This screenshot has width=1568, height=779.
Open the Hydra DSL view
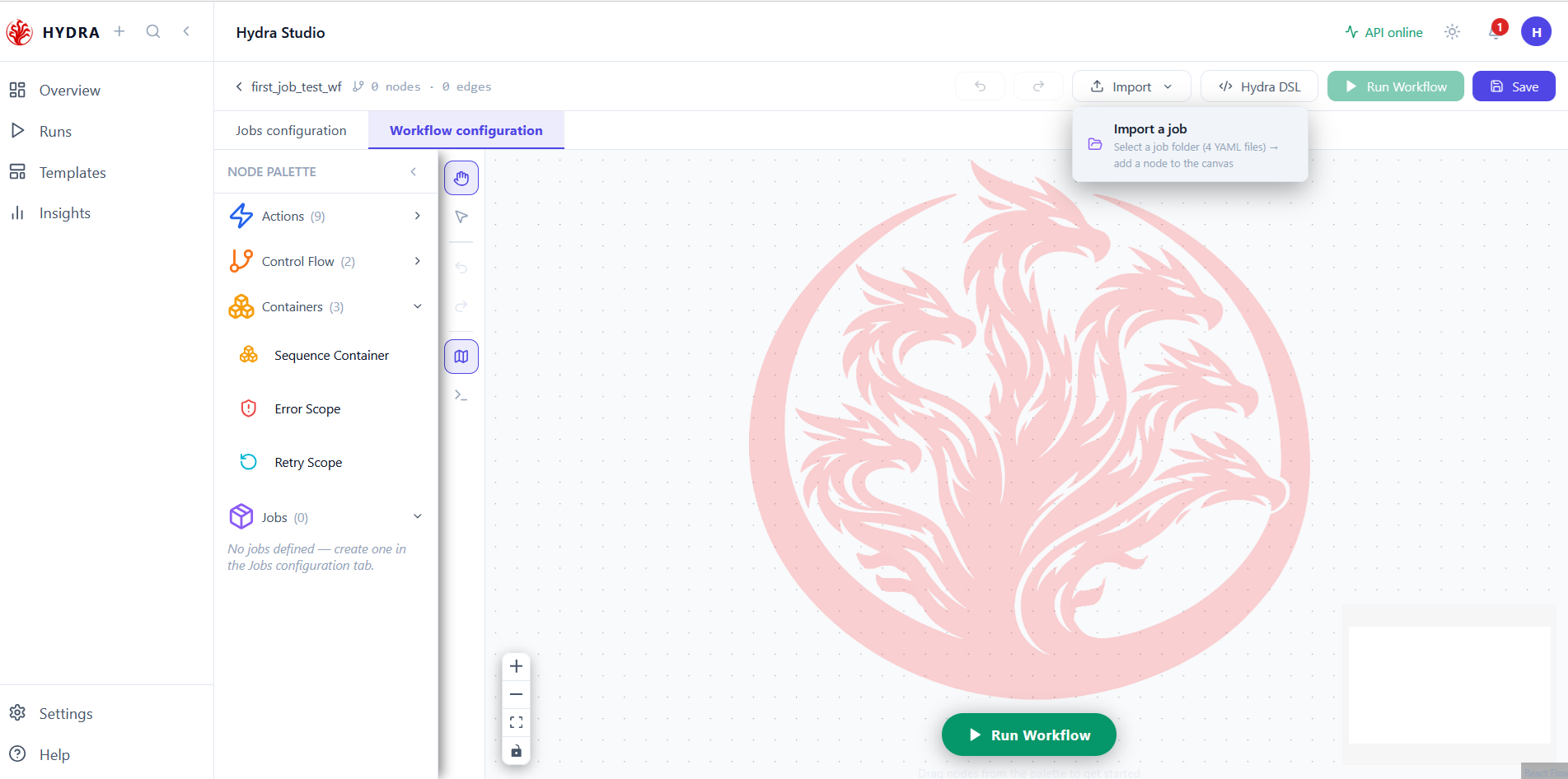click(1259, 86)
